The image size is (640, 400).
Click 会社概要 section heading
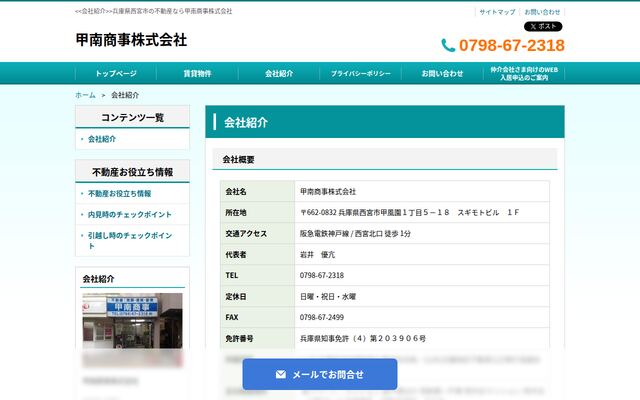point(238,160)
